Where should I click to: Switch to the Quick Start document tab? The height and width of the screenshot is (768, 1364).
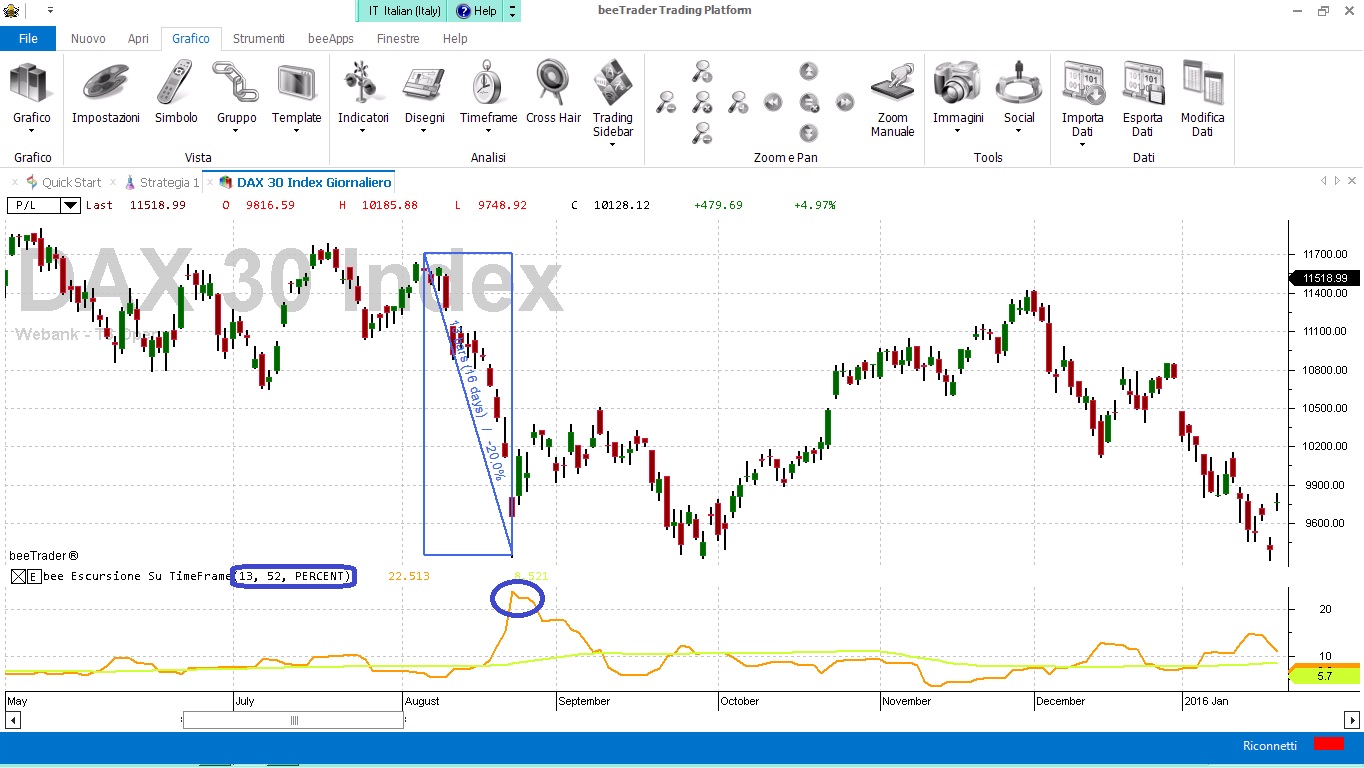click(x=63, y=182)
